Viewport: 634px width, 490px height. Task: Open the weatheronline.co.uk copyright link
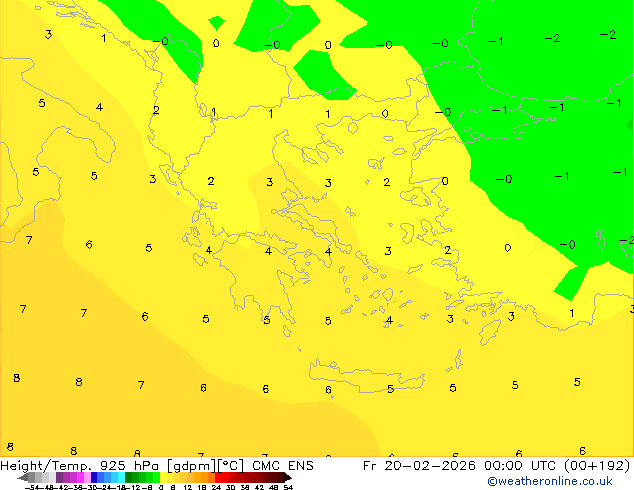550,481
